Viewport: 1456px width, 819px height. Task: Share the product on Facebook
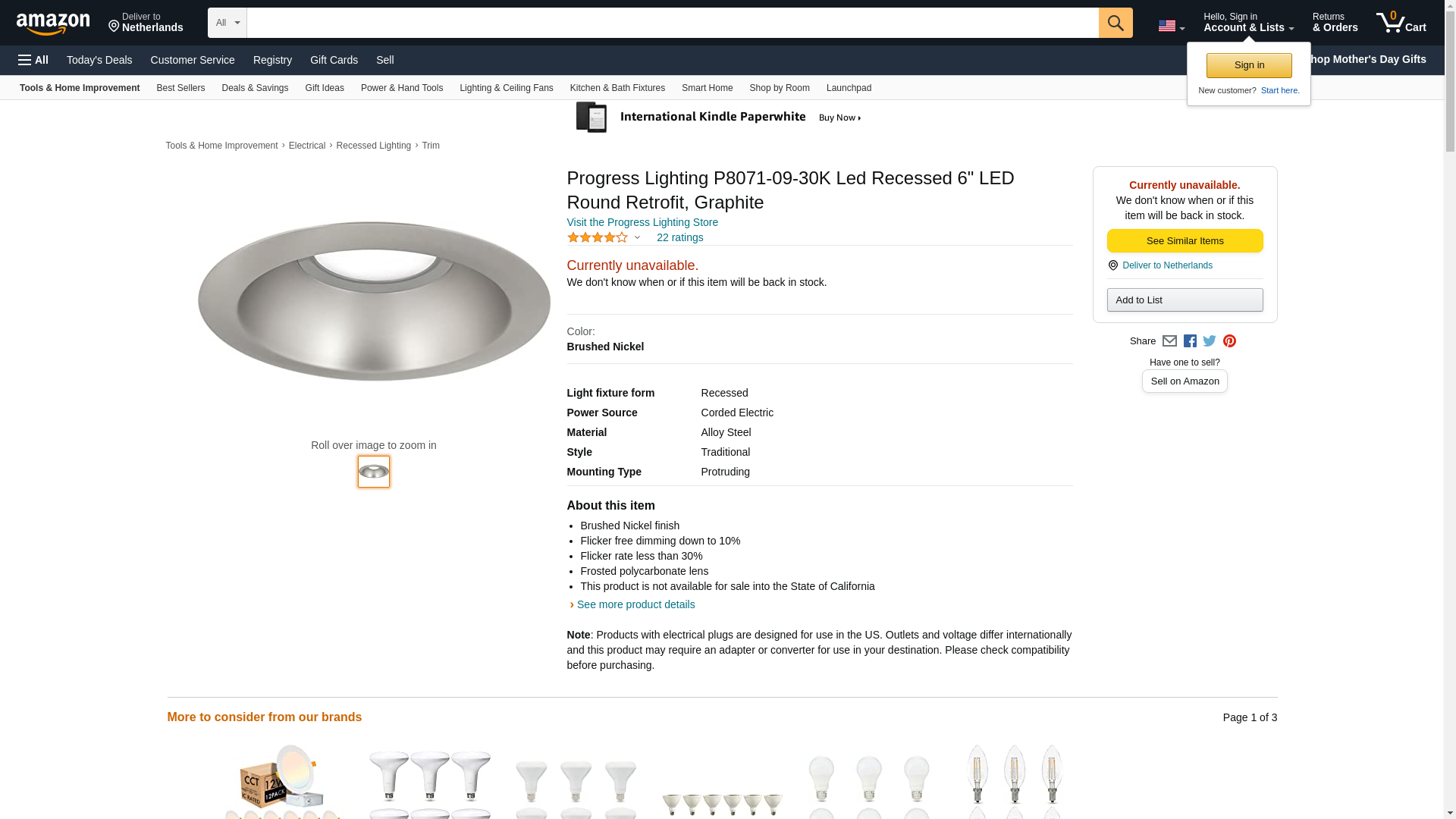(1190, 341)
